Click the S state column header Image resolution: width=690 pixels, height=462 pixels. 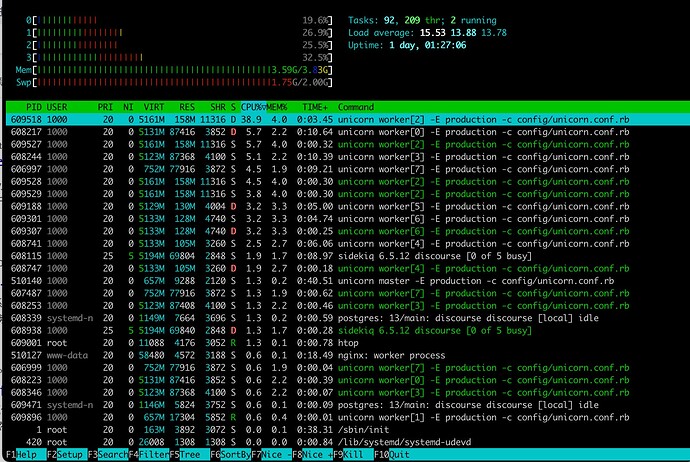233,107
